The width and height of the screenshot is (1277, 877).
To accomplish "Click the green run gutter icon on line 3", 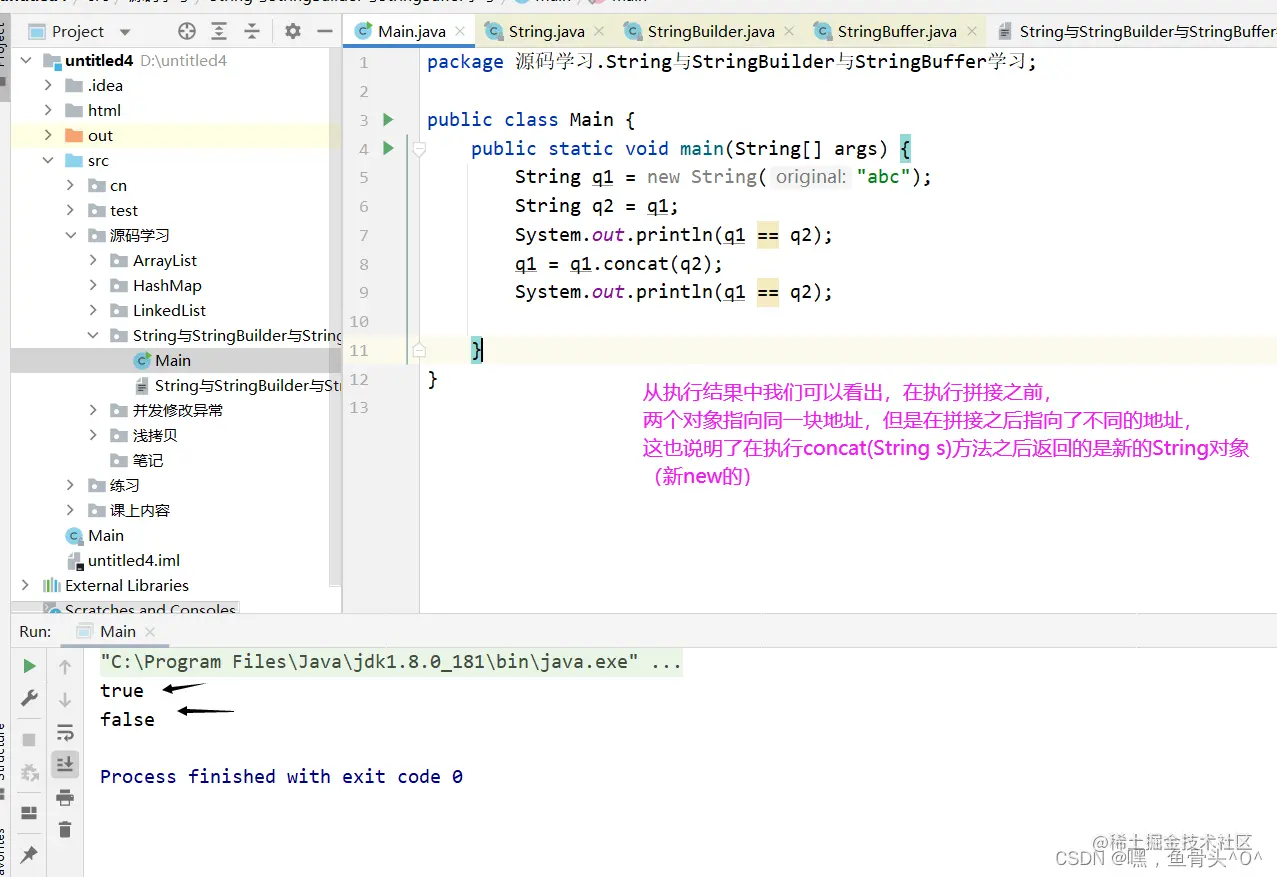I will [389, 120].
